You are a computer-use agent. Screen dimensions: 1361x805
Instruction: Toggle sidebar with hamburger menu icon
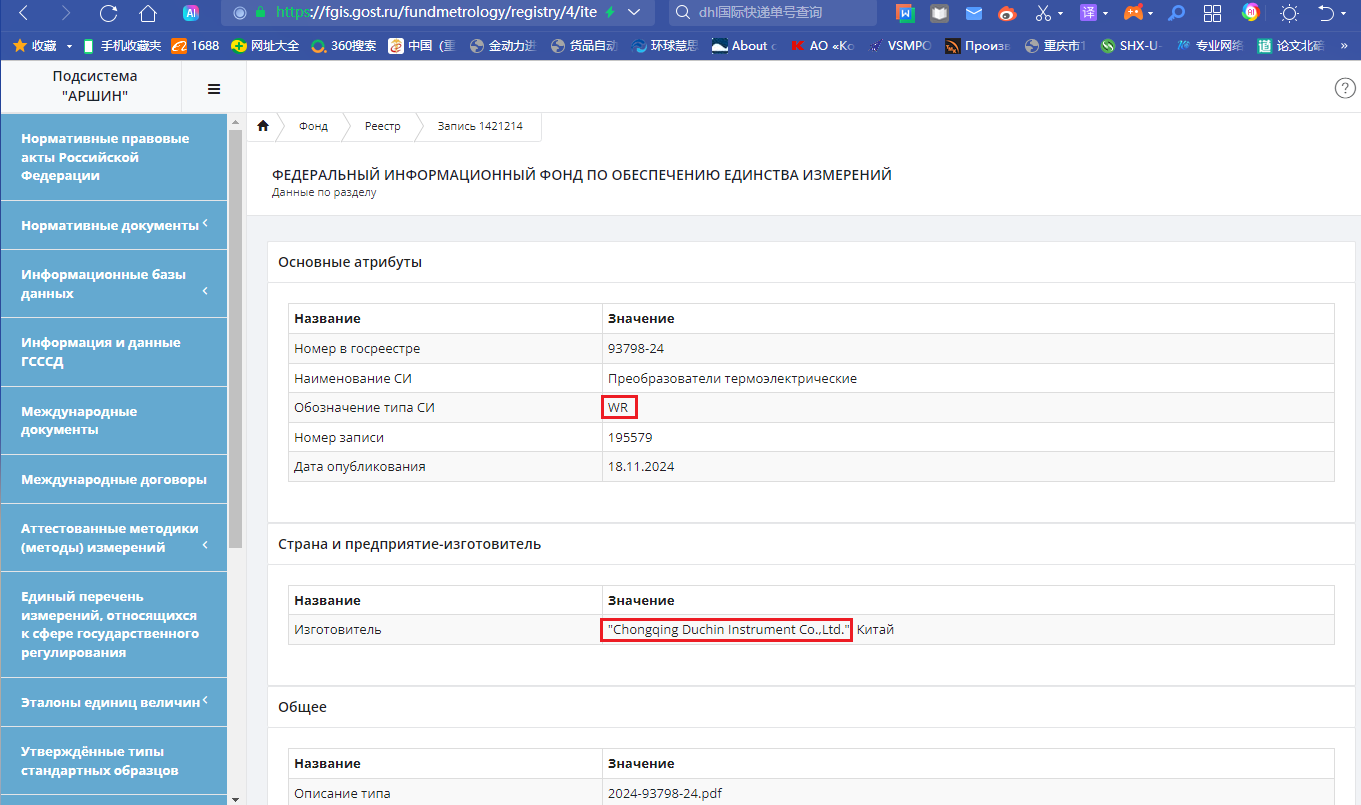[213, 89]
